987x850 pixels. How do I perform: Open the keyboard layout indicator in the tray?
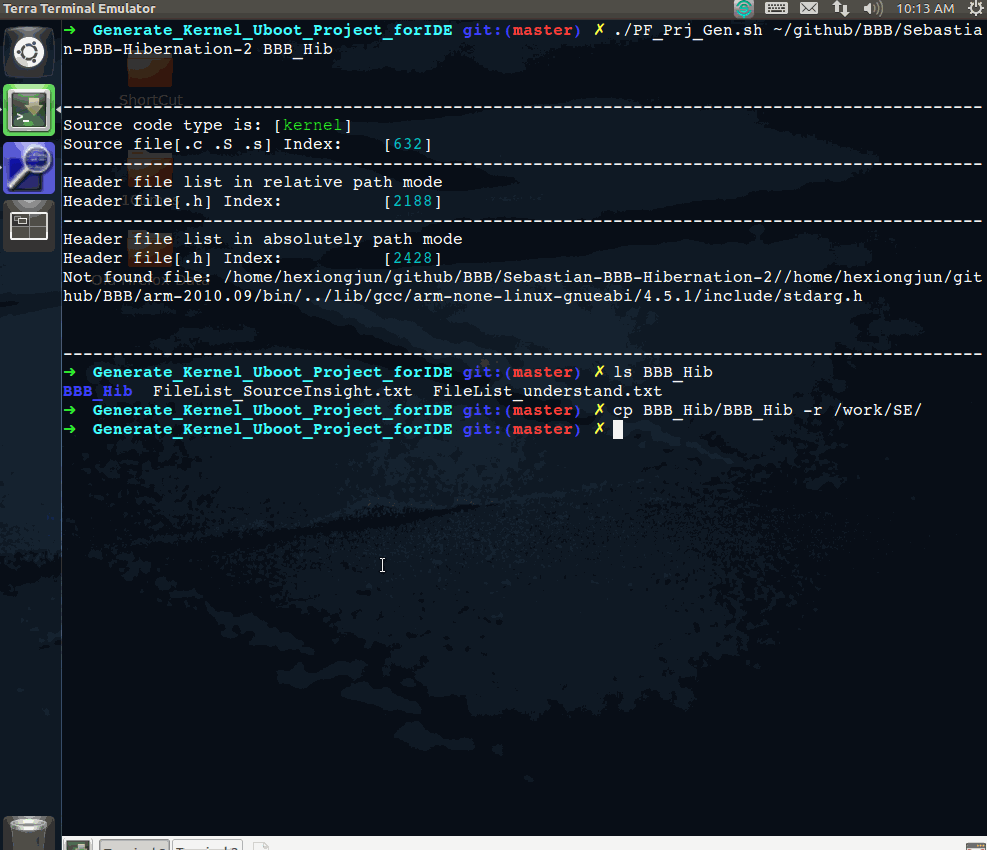coord(778,9)
